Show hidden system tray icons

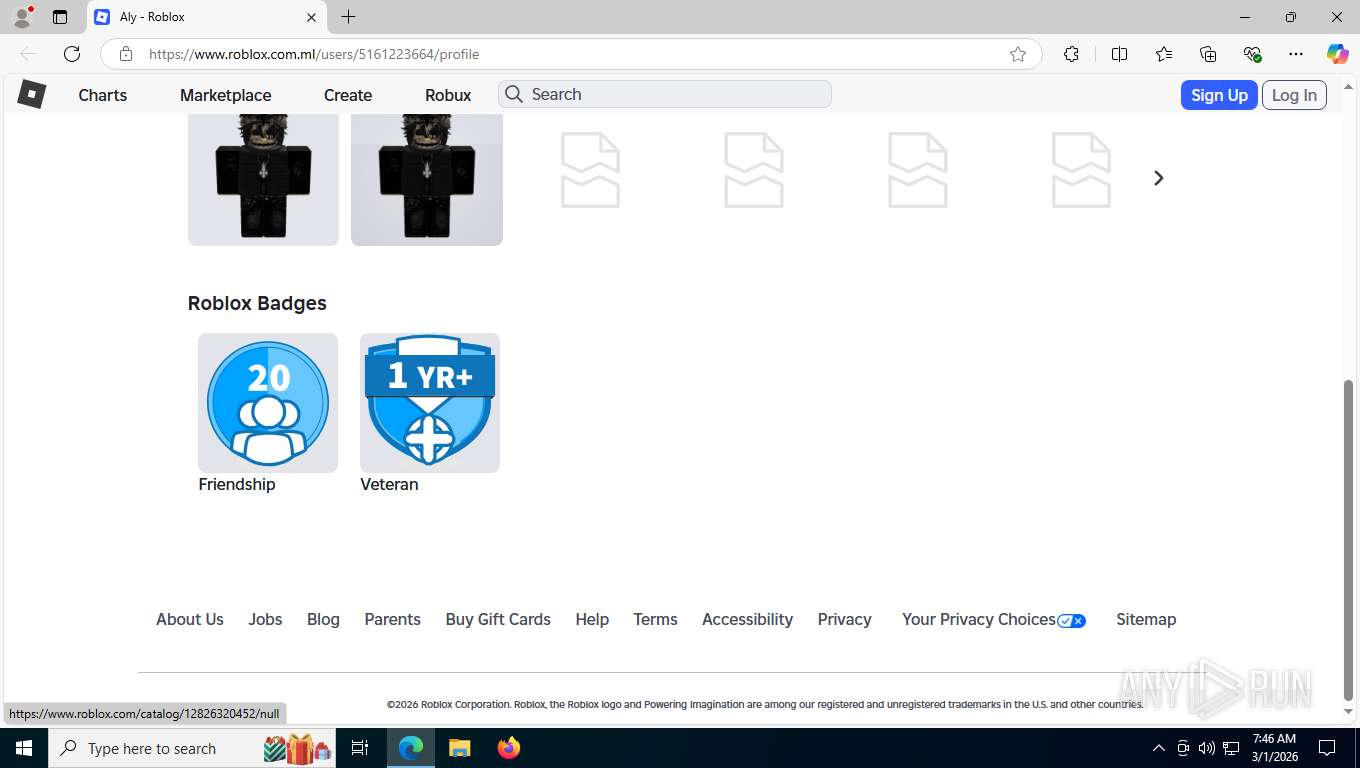click(1159, 748)
